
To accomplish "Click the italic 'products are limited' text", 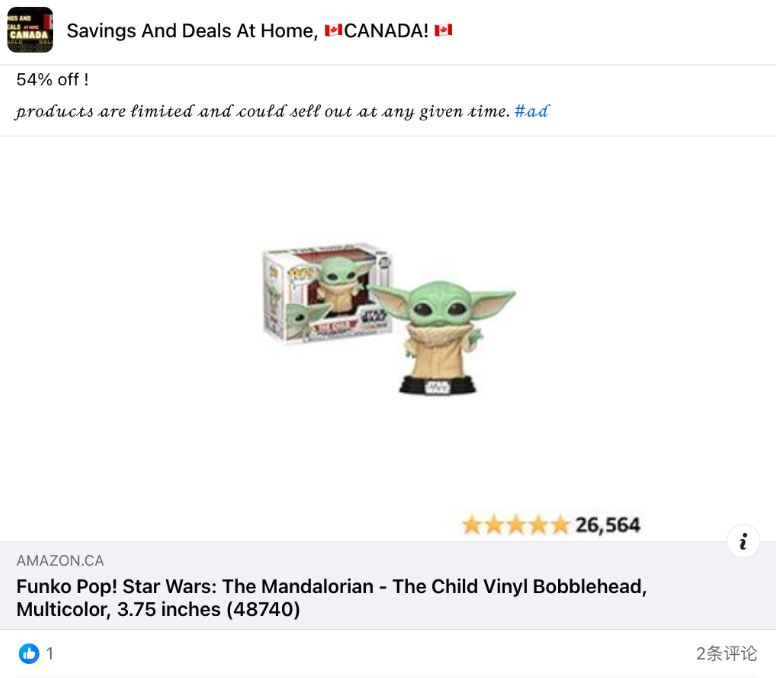I will coord(263,111).
